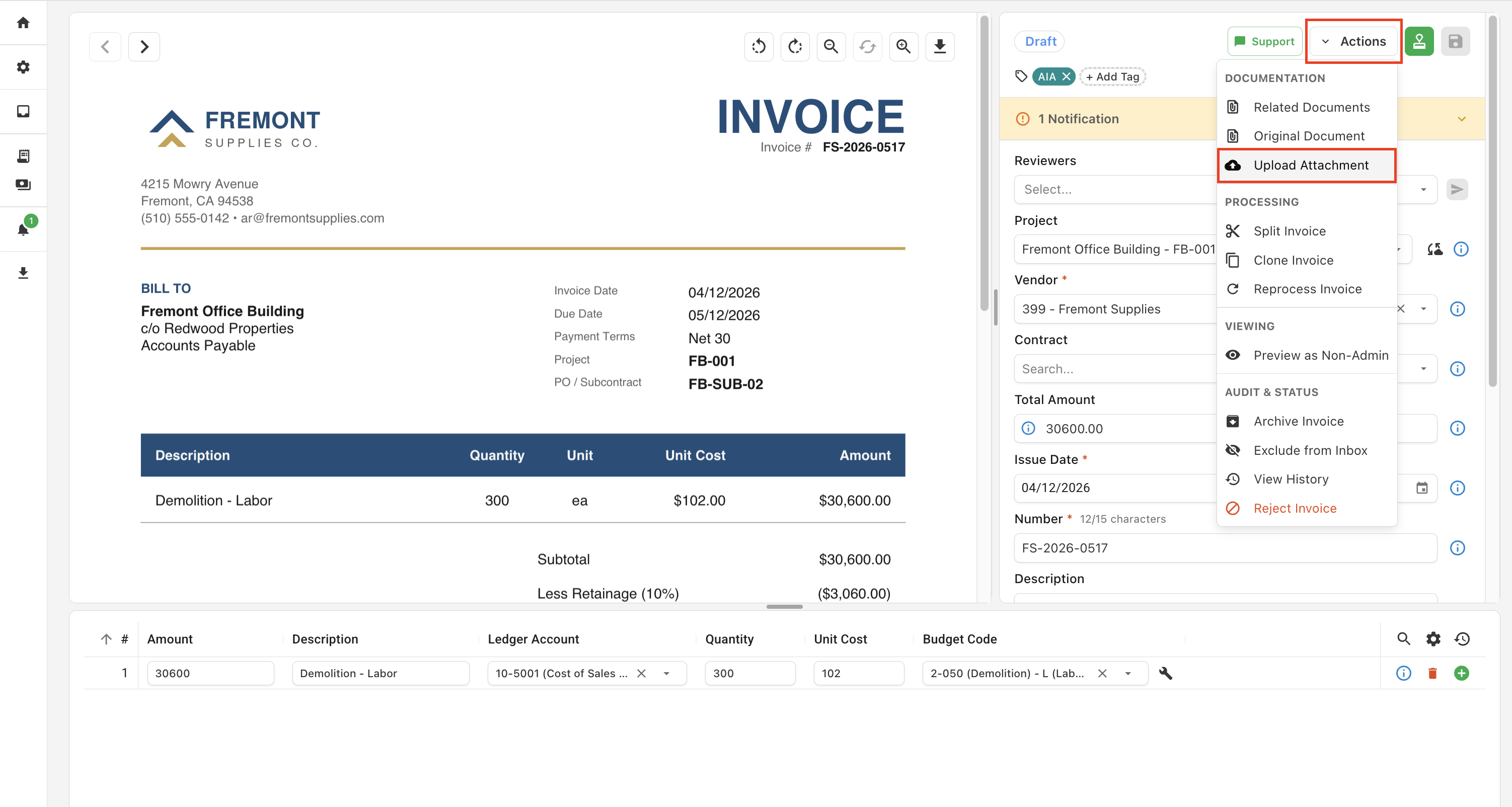Screen dimensions: 1512x807
Task: Choose Clone Invoice menu item
Action: click(x=1307, y=260)
